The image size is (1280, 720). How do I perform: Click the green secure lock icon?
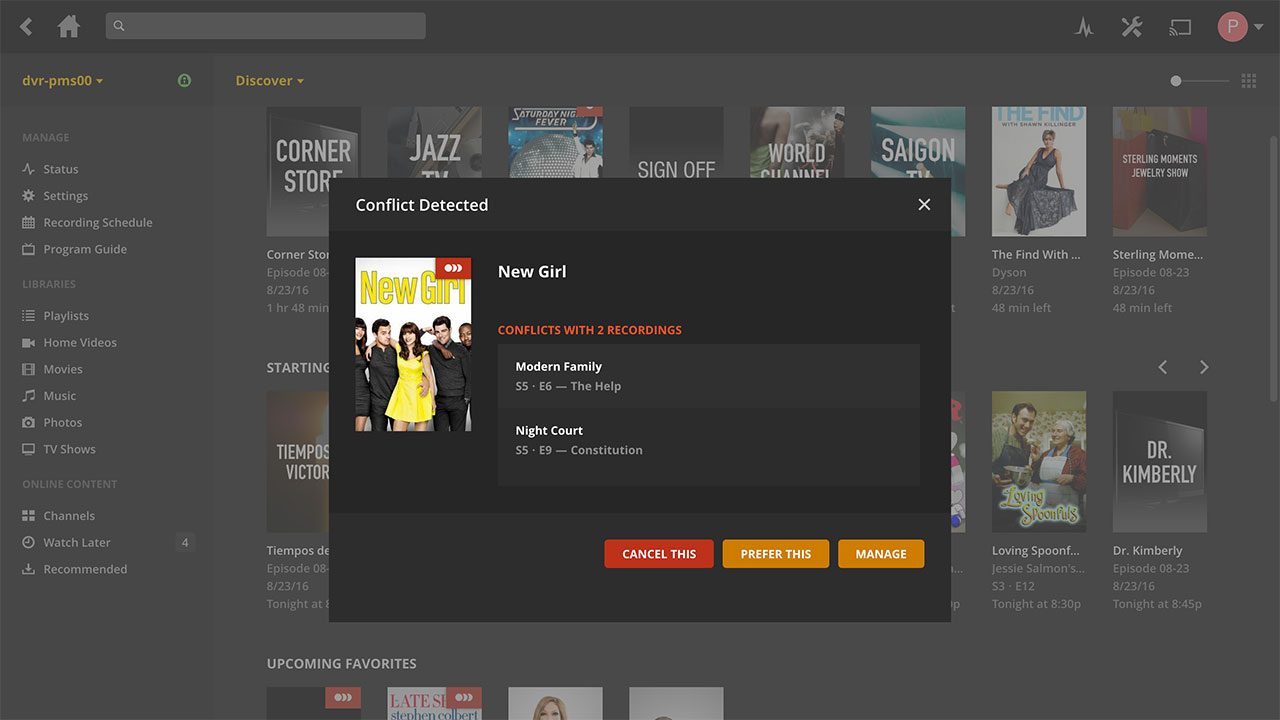coord(184,80)
